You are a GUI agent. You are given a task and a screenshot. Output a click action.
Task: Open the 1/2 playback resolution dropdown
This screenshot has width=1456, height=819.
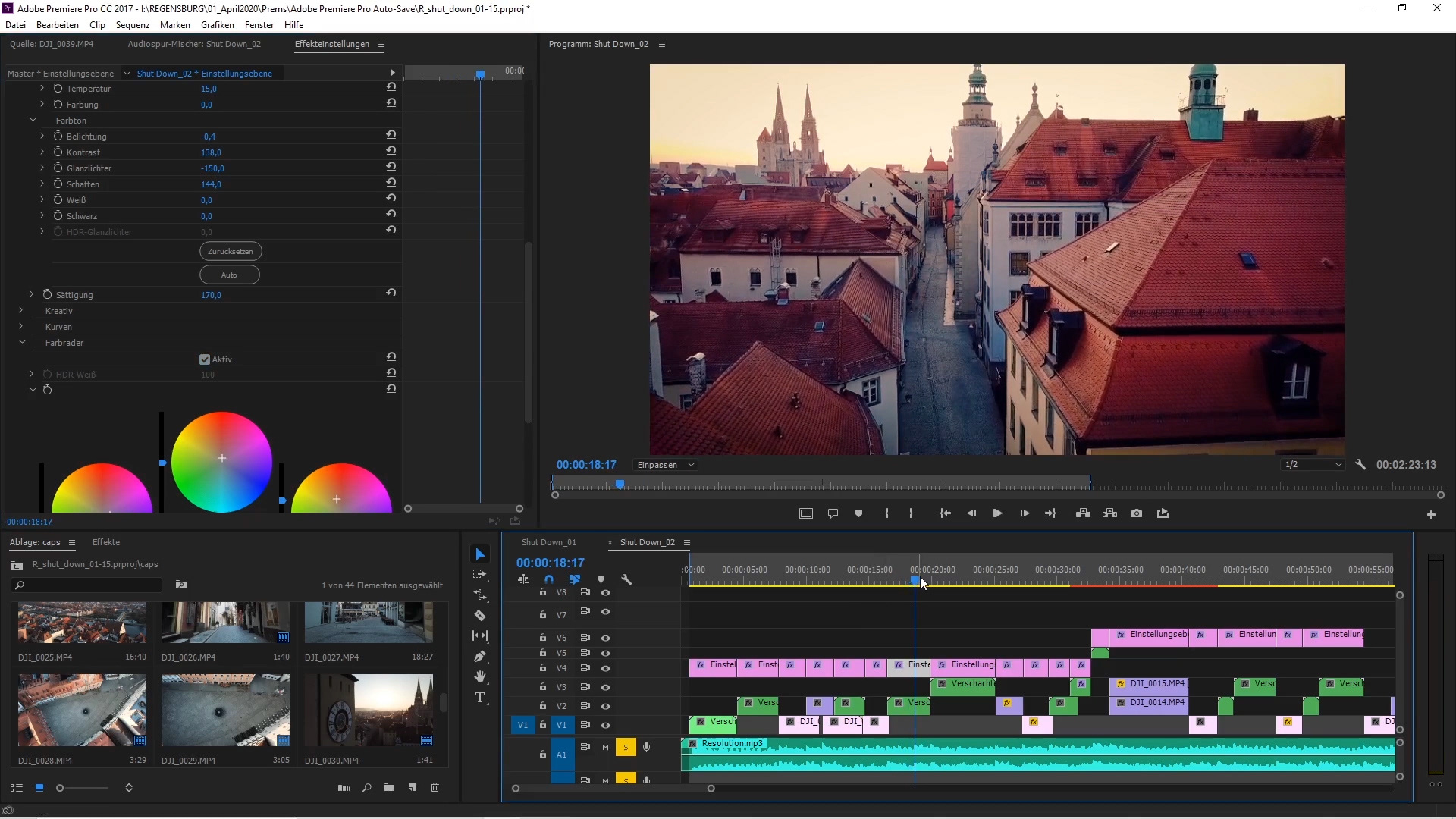coord(1313,465)
